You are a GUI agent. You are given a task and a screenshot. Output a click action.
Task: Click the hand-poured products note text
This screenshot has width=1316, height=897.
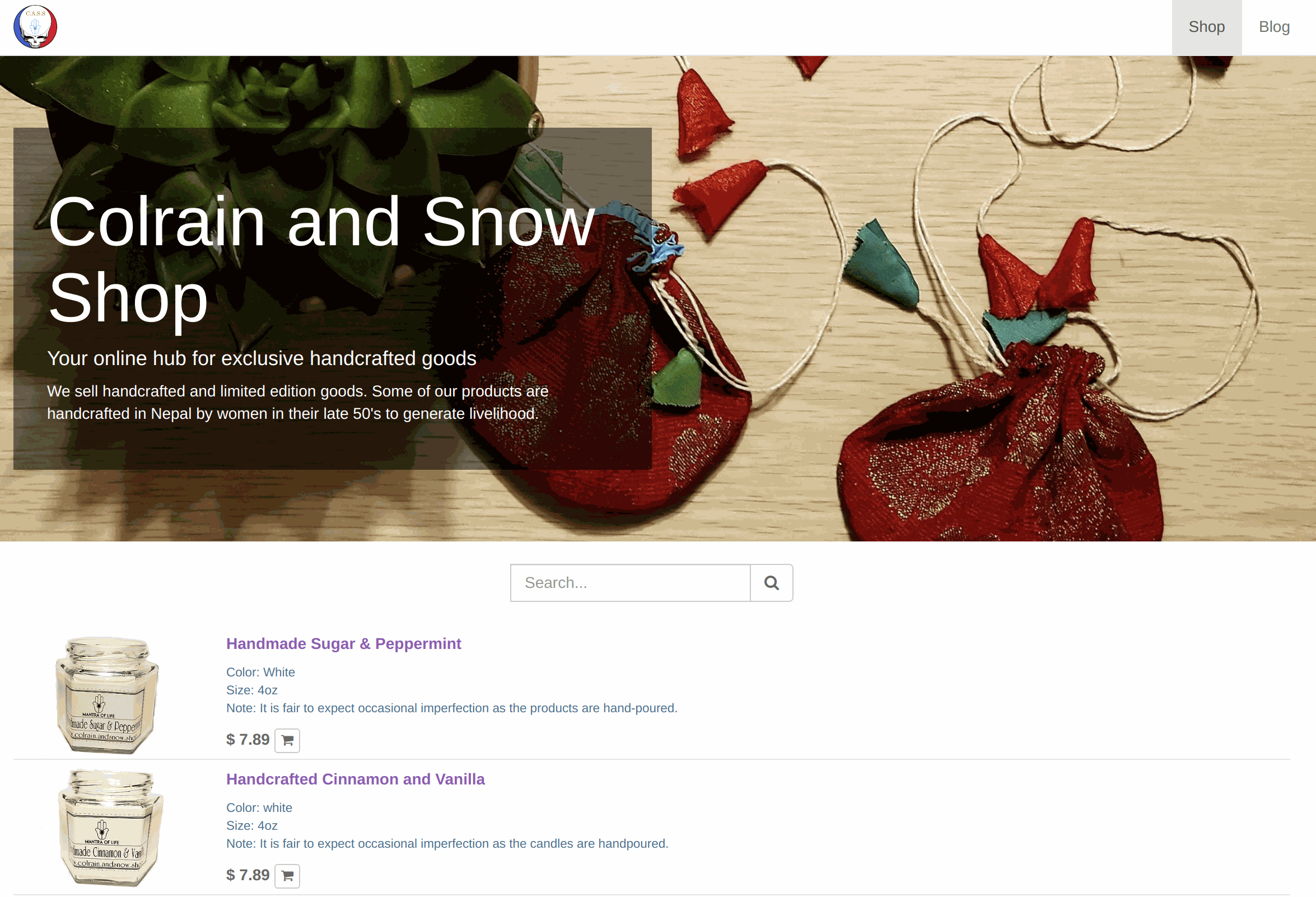tap(452, 708)
